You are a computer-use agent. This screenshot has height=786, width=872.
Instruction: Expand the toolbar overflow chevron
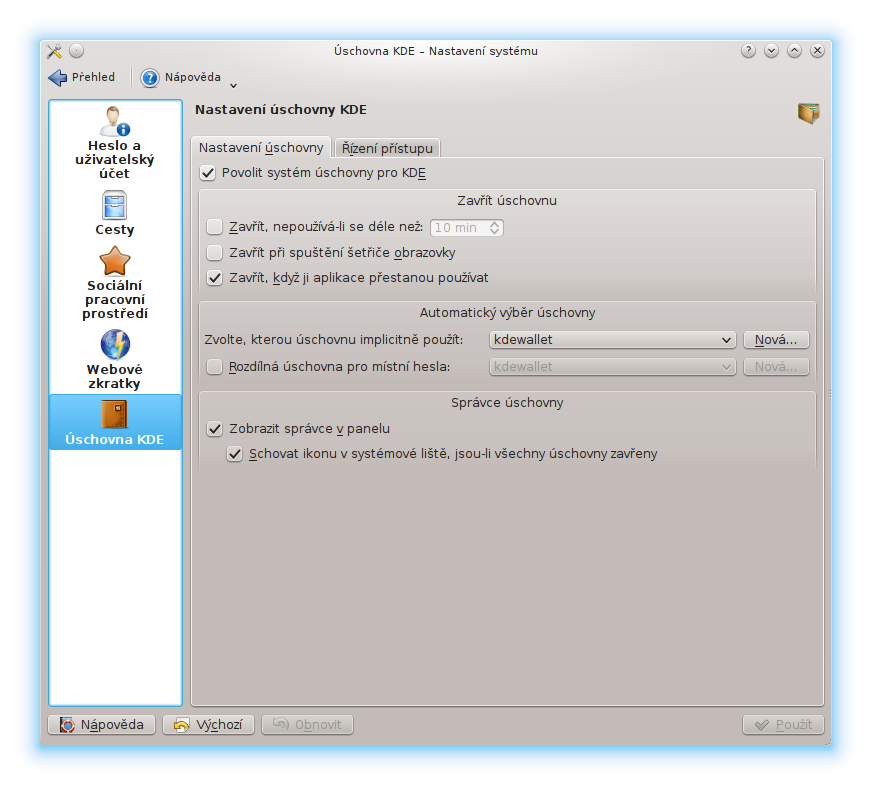234,86
